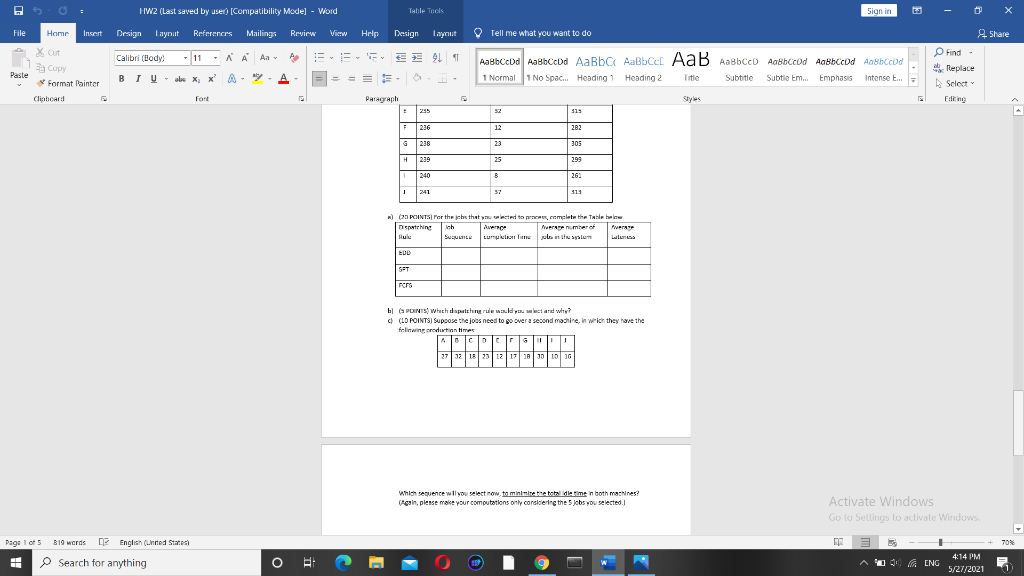The height and width of the screenshot is (576, 1024).
Task: Click the Share button
Action: click(x=993, y=33)
